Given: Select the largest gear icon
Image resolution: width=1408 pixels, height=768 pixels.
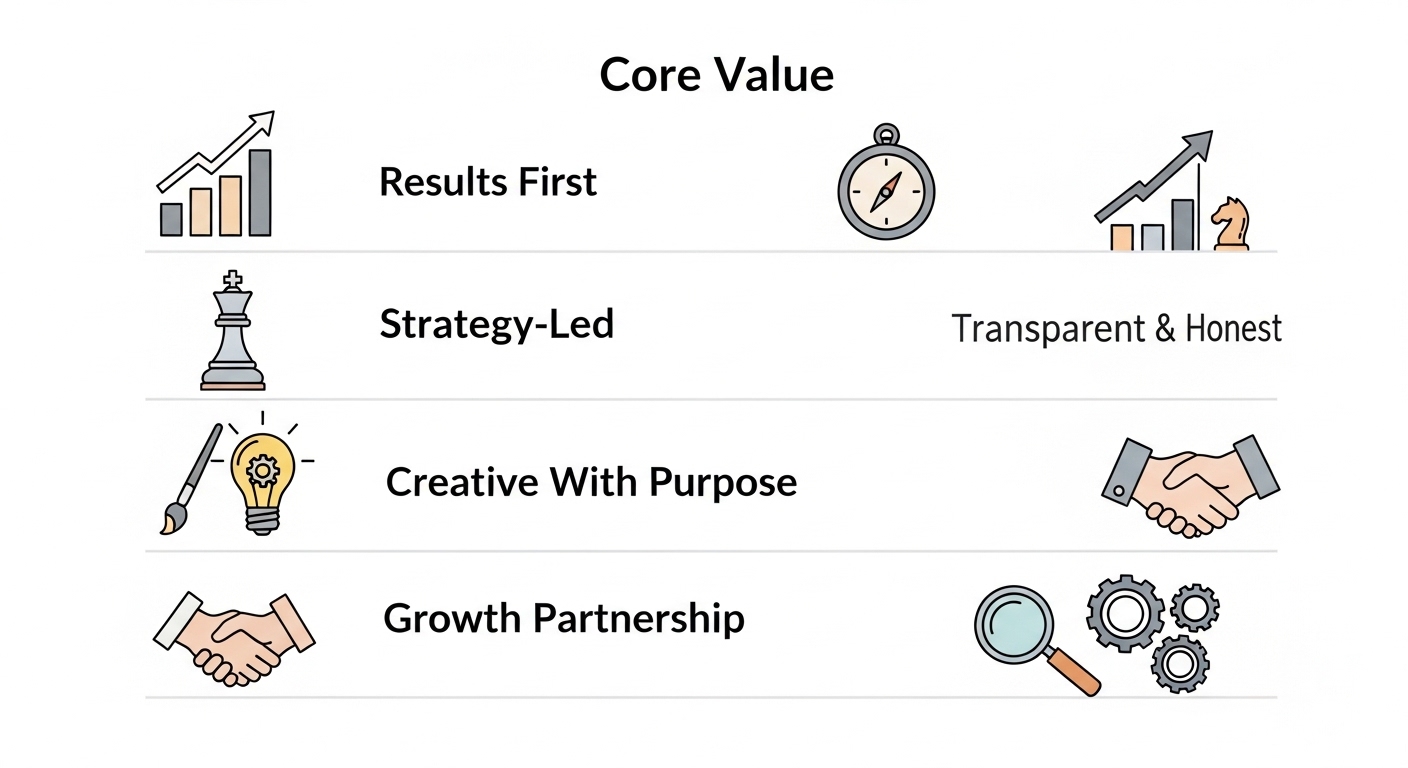Looking at the screenshot, I should [1124, 613].
